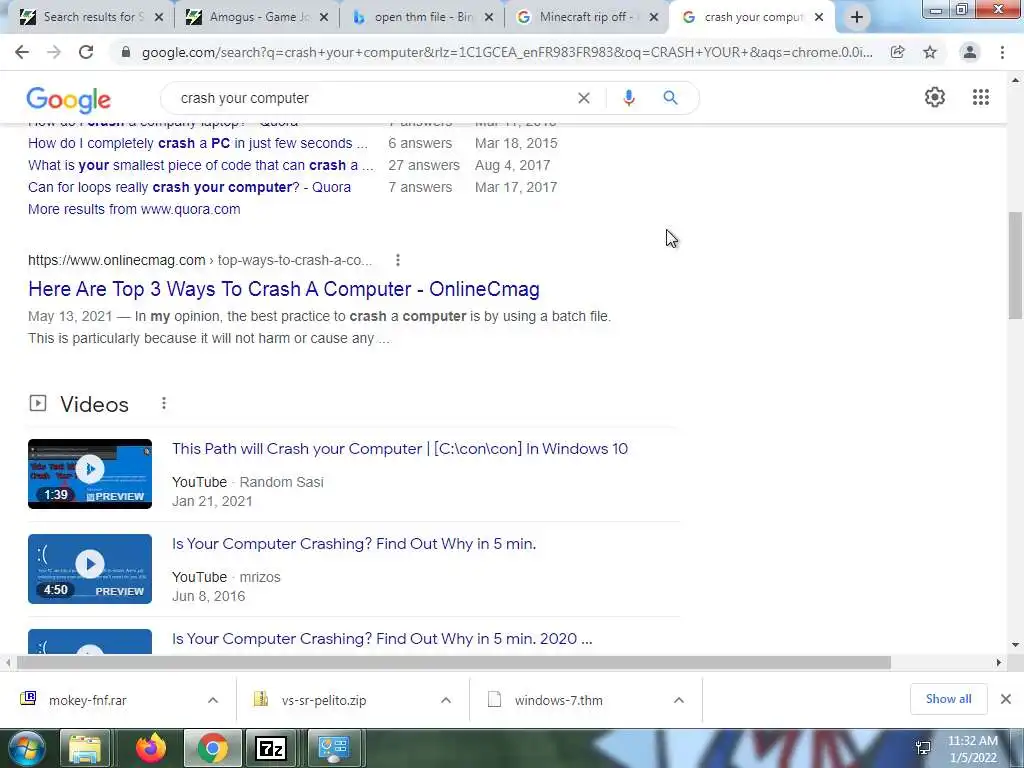This screenshot has width=1024, height=768.
Task: Open Top 3 Ways To Crash A Computer result
Action: point(284,289)
